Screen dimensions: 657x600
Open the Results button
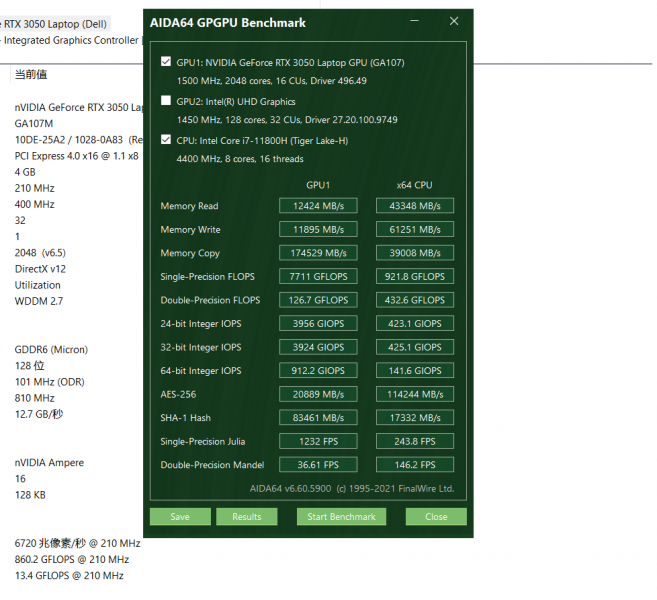click(246, 517)
